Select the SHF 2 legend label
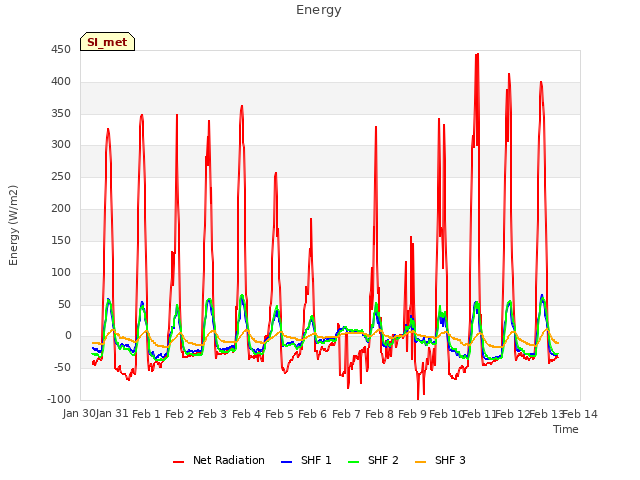Image resolution: width=640 pixels, height=480 pixels. 383,460
